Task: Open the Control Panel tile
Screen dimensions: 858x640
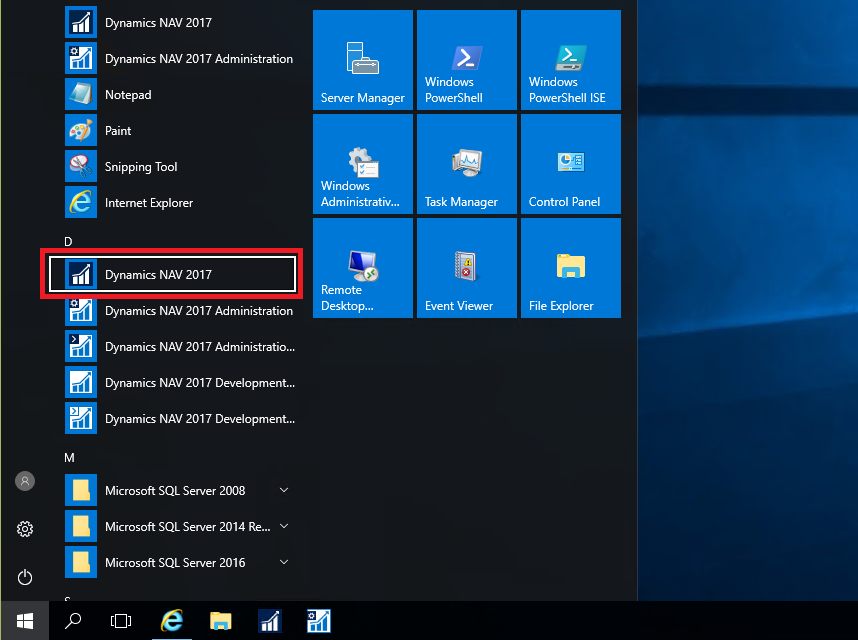Action: [571, 164]
